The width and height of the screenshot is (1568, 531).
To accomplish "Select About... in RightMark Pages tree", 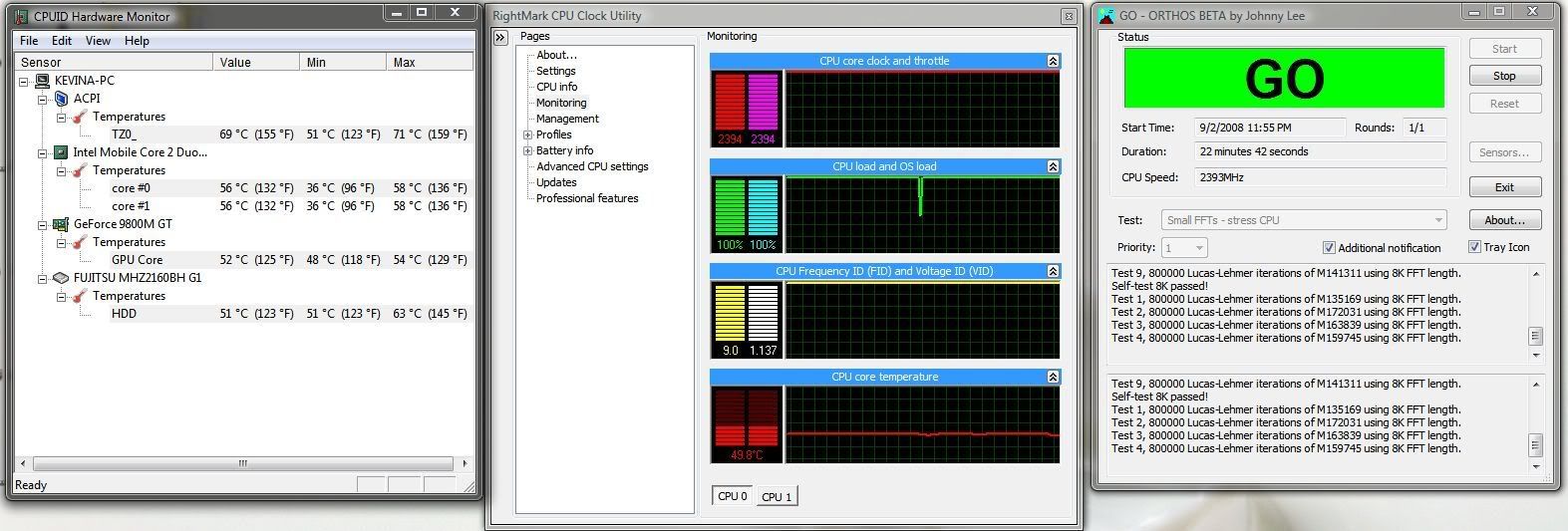I will coord(556,55).
